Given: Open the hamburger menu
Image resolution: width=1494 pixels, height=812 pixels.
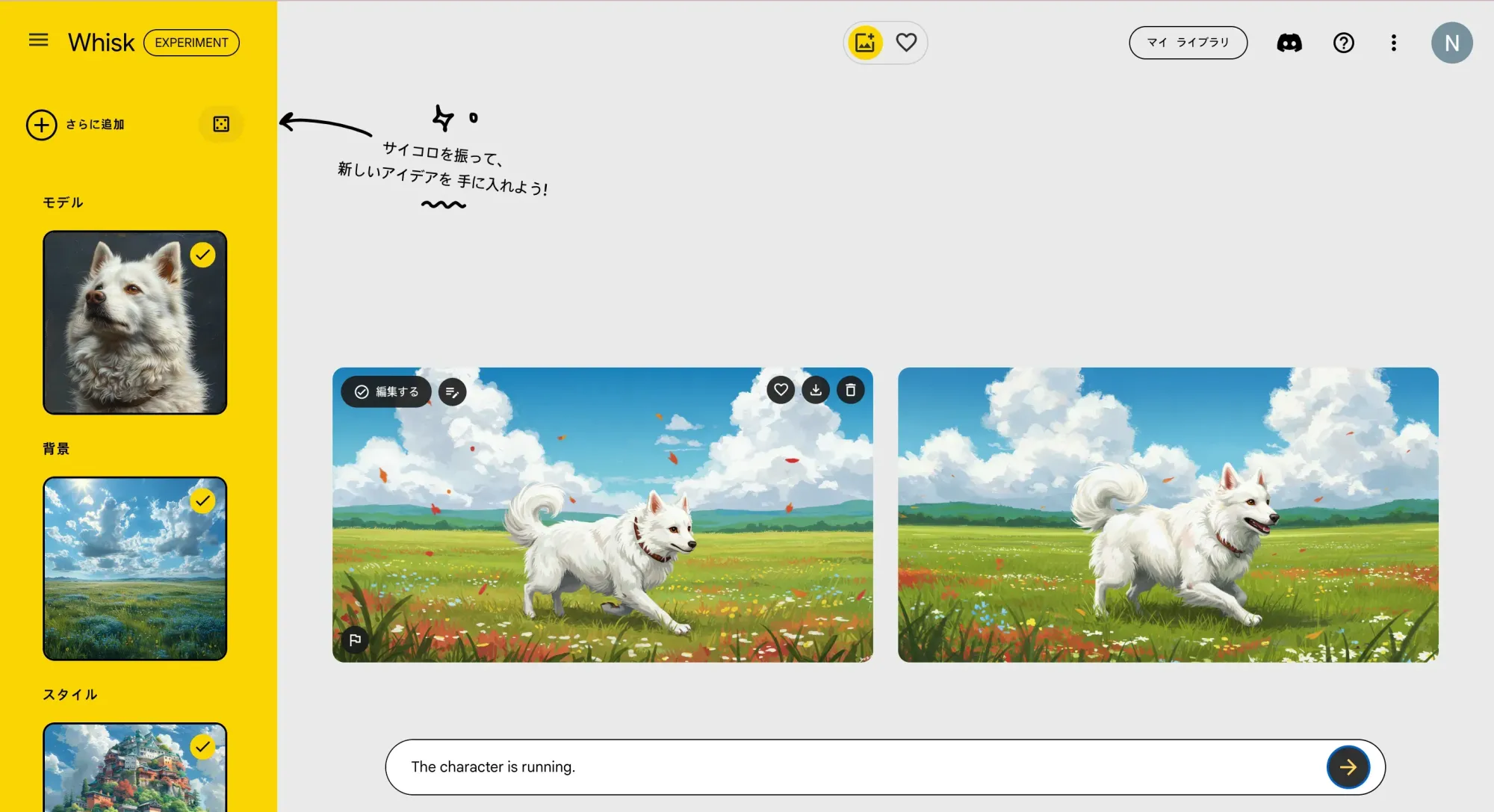Looking at the screenshot, I should click(x=38, y=40).
